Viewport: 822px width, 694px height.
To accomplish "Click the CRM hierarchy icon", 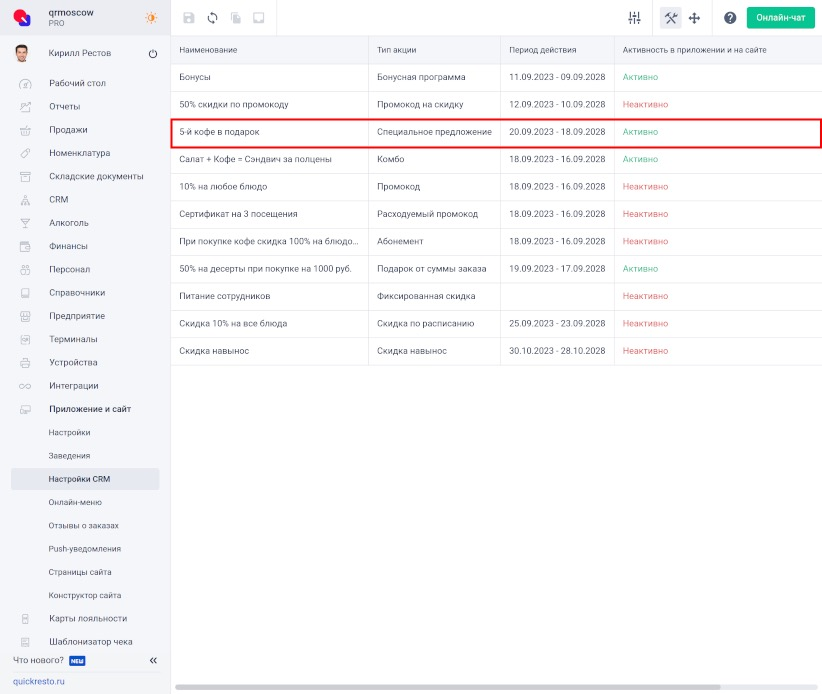I will click(x=25, y=200).
